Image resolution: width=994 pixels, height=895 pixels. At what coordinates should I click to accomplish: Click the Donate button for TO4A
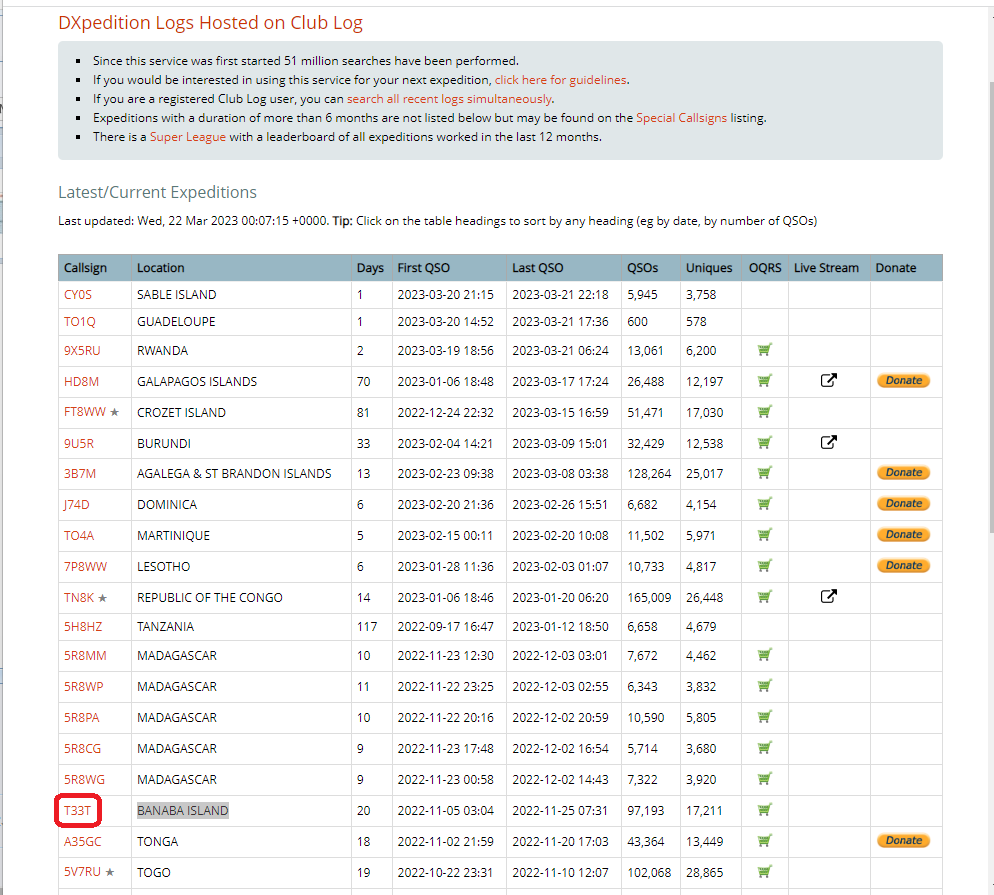903,534
